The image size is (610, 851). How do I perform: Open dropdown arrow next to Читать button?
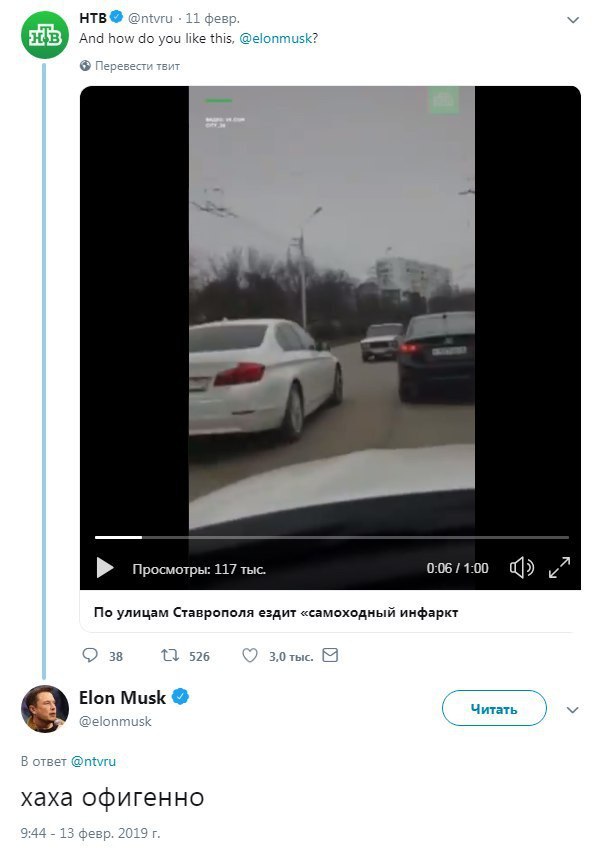573,710
